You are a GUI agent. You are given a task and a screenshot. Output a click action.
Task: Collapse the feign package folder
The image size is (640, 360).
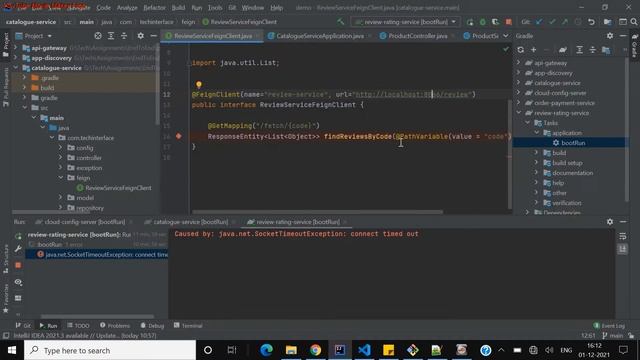click(x=60, y=178)
